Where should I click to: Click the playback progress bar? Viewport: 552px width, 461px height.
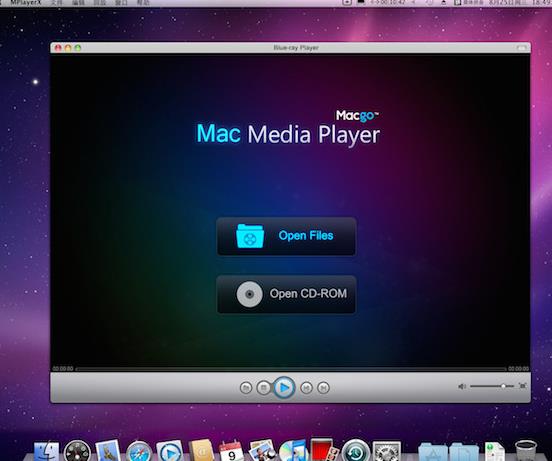click(x=291, y=369)
